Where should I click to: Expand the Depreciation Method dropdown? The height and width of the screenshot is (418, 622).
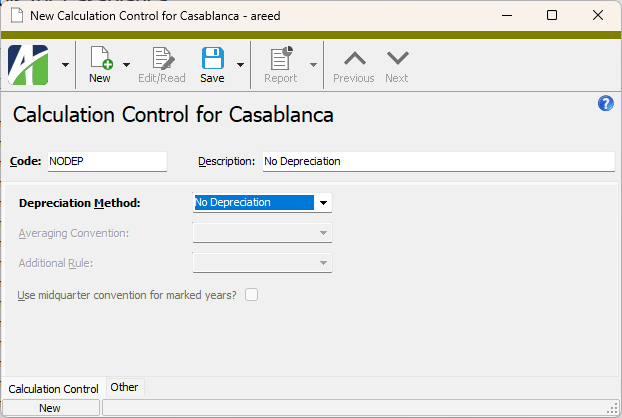(x=323, y=203)
